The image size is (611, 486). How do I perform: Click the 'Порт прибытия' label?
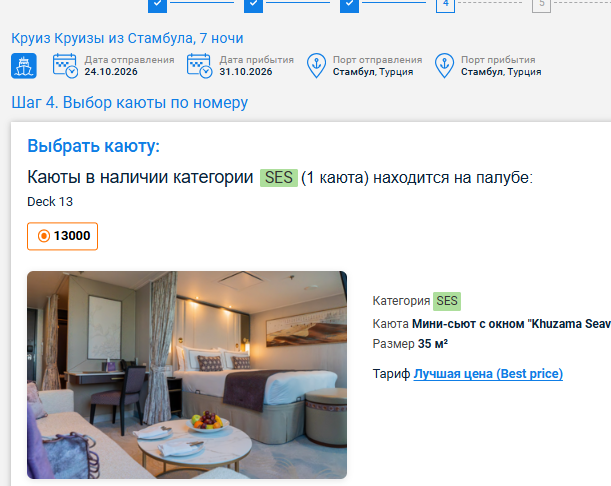click(x=498, y=60)
